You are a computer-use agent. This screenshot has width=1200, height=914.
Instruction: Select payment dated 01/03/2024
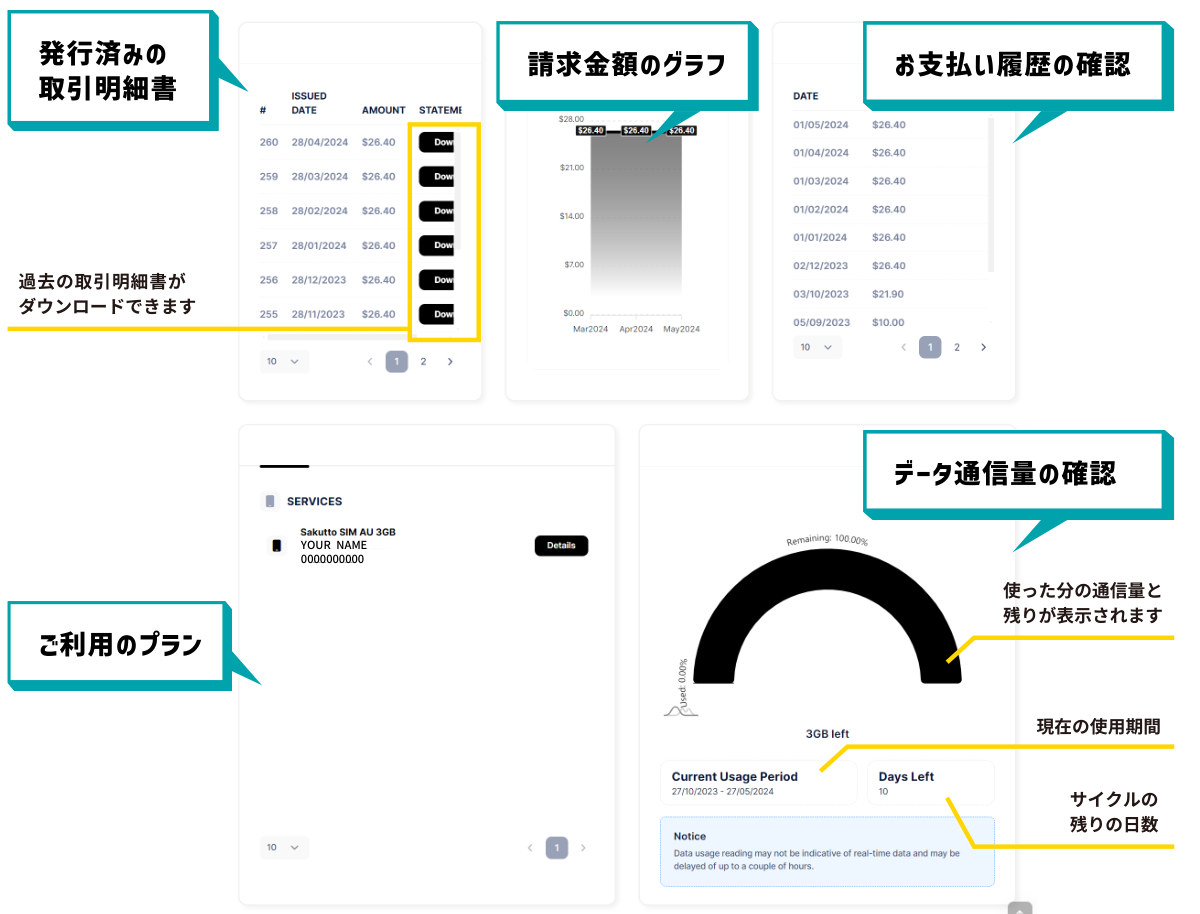point(821,181)
